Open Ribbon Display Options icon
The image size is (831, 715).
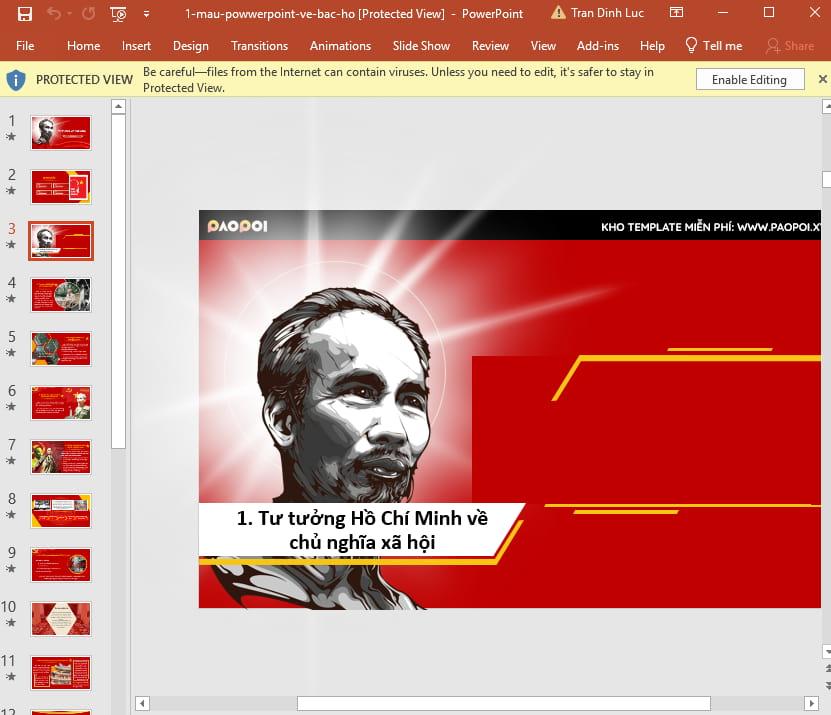click(676, 12)
